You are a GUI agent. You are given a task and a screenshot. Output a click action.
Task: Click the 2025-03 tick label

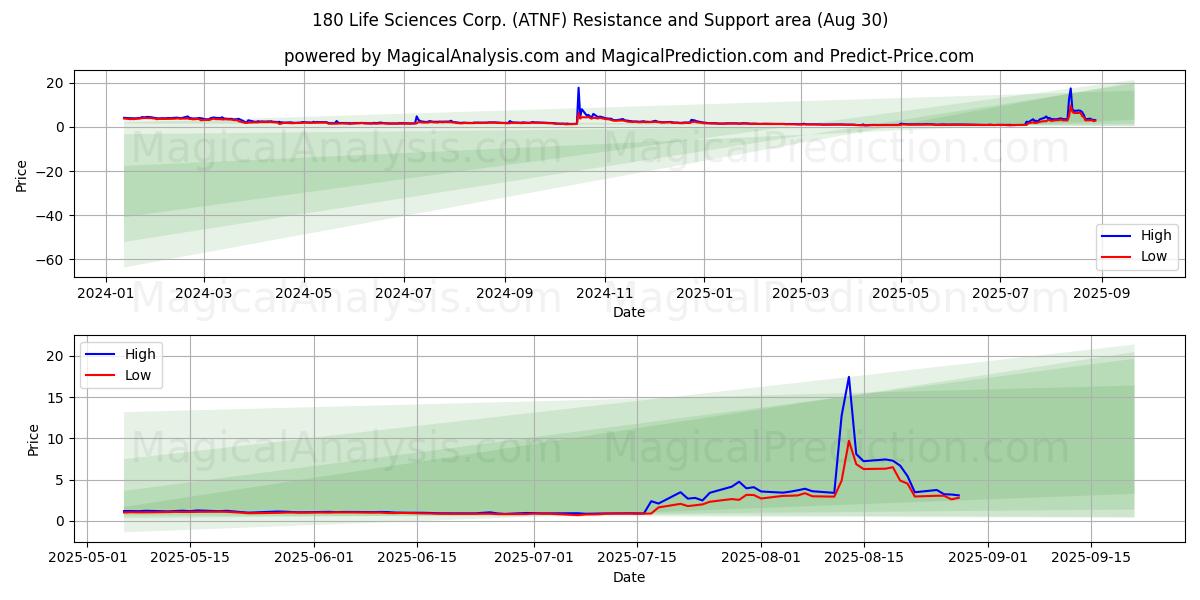(800, 294)
